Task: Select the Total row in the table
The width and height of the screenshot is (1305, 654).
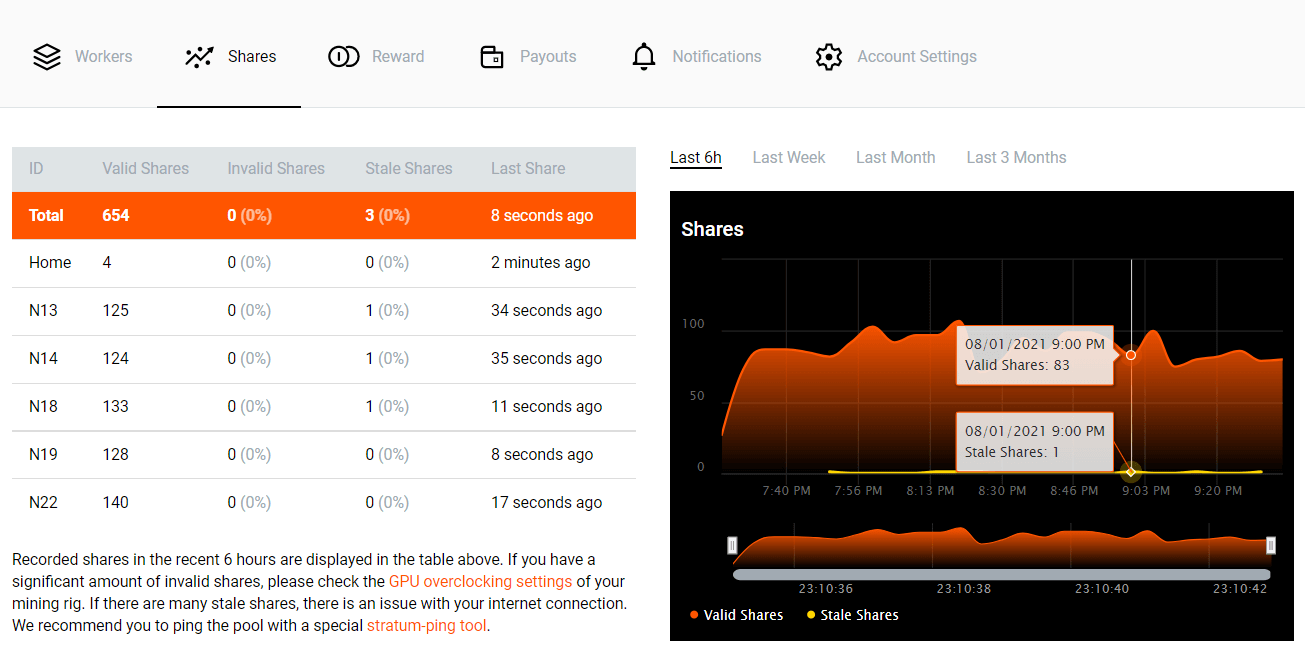Action: pos(322,215)
